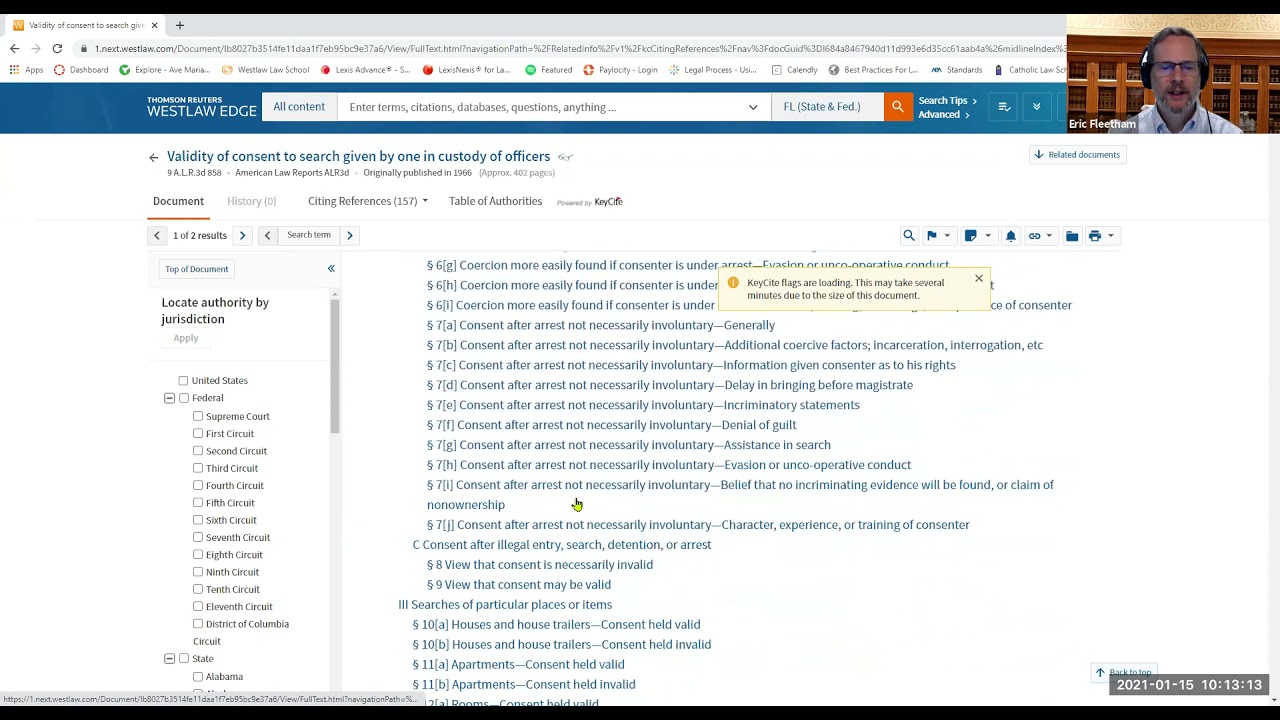This screenshot has width=1280, height=720.
Task: Go to previous result arrow
Action: point(157,235)
